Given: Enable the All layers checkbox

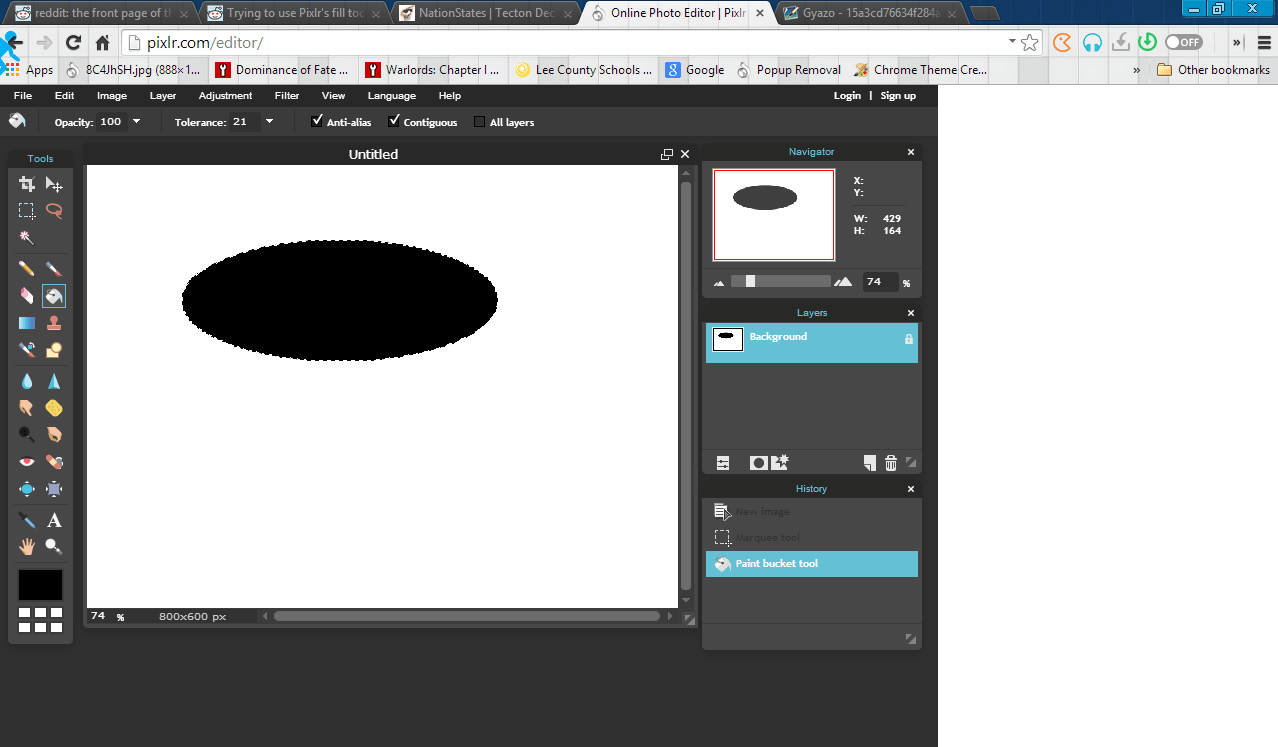Looking at the screenshot, I should [x=478, y=121].
